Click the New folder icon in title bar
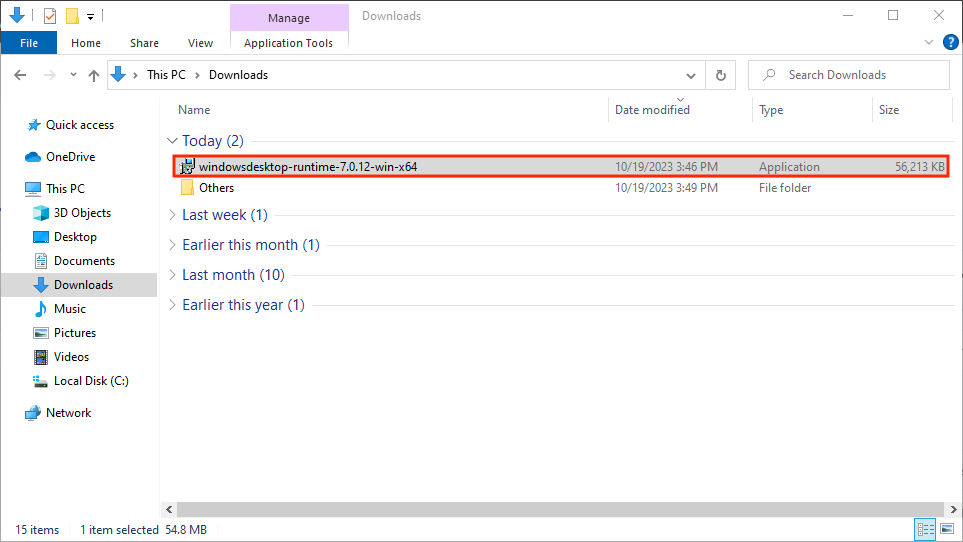963x542 pixels. pos(72,16)
